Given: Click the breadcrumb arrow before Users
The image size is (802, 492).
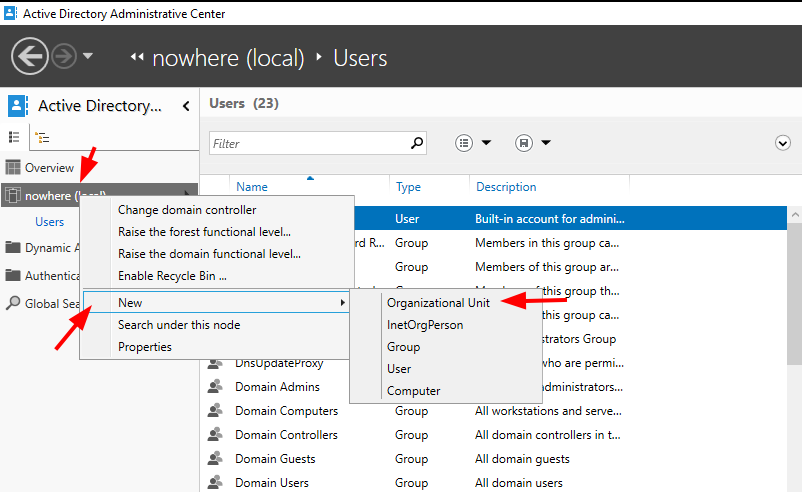Looking at the screenshot, I should pos(319,57).
